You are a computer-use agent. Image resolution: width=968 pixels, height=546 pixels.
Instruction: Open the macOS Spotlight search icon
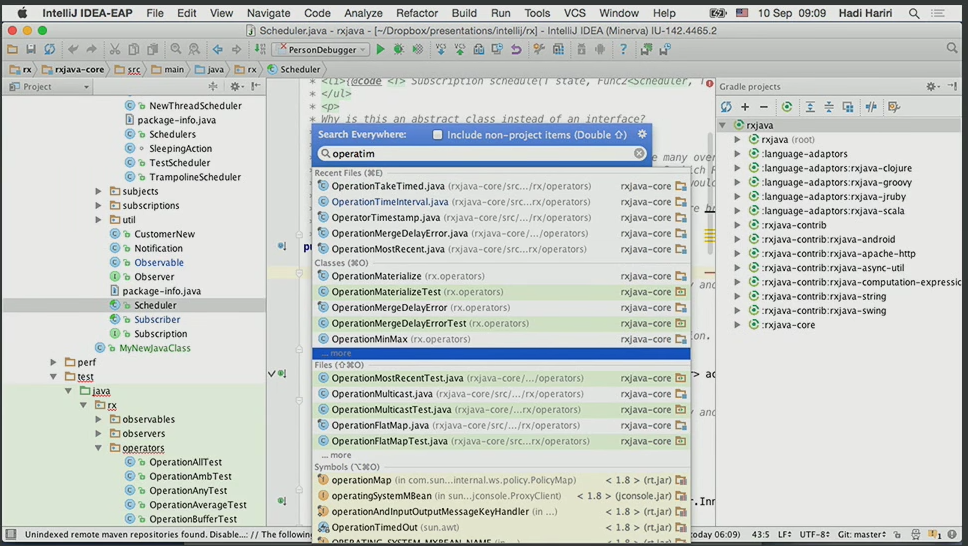[x=914, y=13]
